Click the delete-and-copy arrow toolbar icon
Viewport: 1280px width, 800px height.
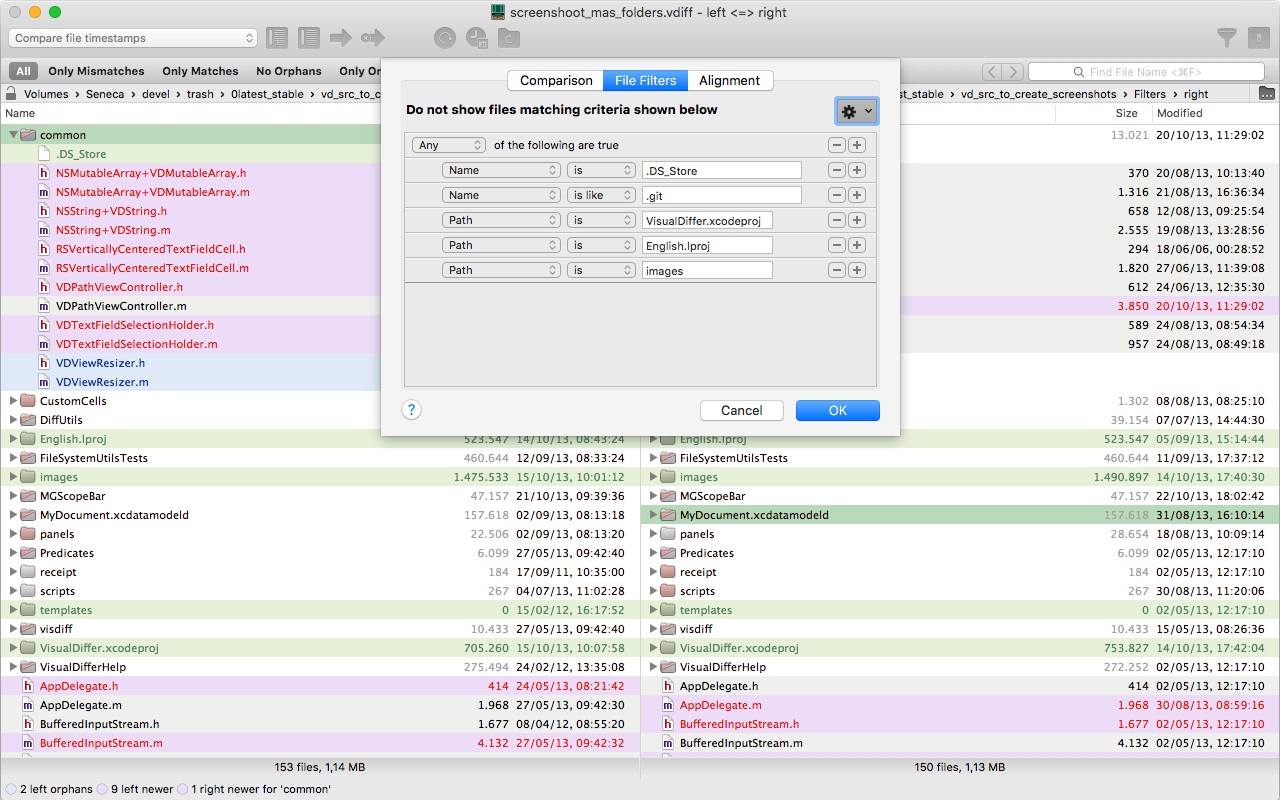tap(373, 38)
